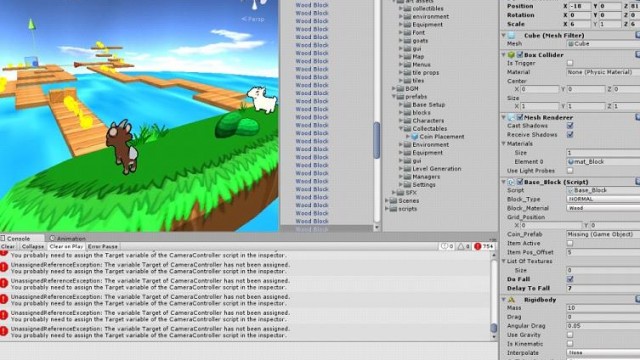This screenshot has width=640, height=360.
Task: Click the Base_Block script component icon
Action: coord(511,182)
